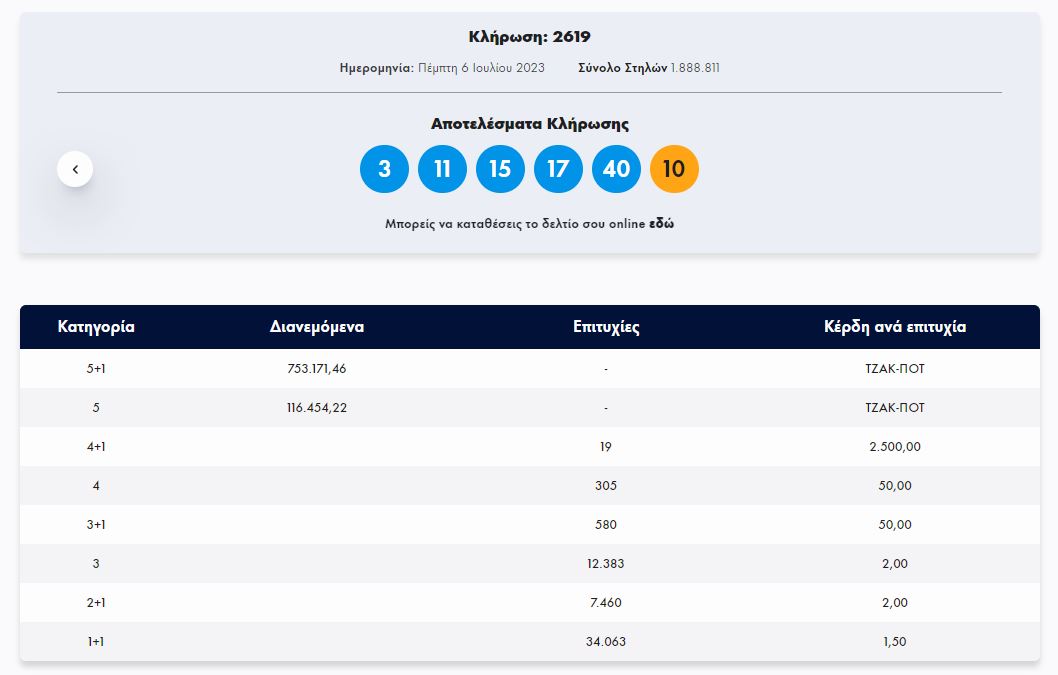Open the online ticket link 'εδώ'

coord(661,224)
